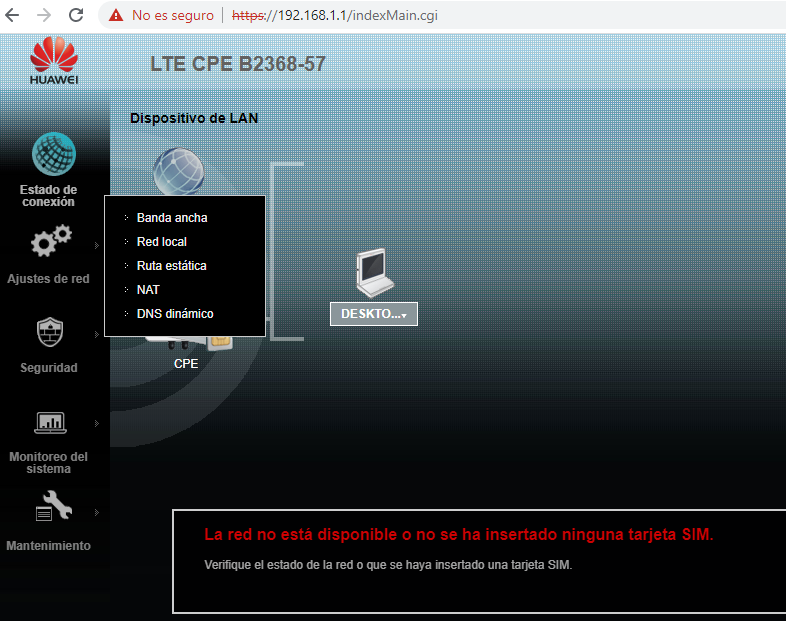Reload the page with refresh icon
This screenshot has width=786, height=621.
pyautogui.click(x=76, y=15)
